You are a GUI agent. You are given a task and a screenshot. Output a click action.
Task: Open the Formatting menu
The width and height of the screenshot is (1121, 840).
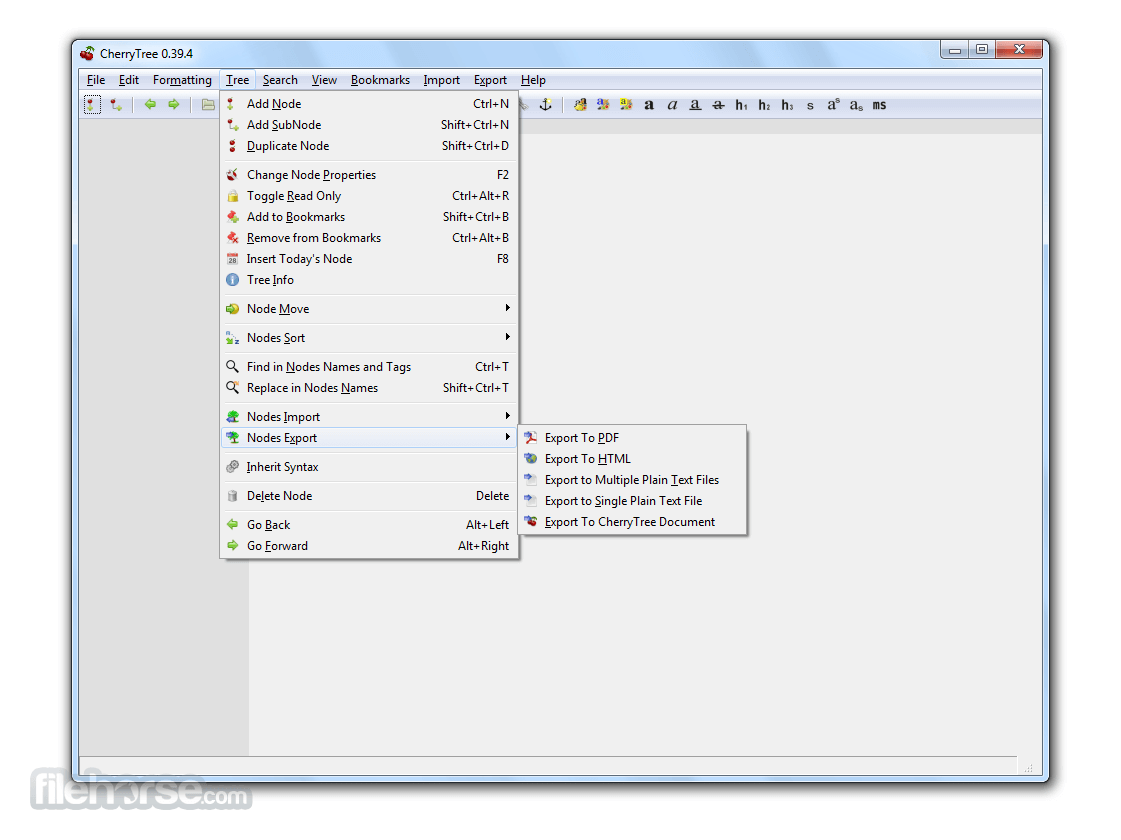pos(182,80)
